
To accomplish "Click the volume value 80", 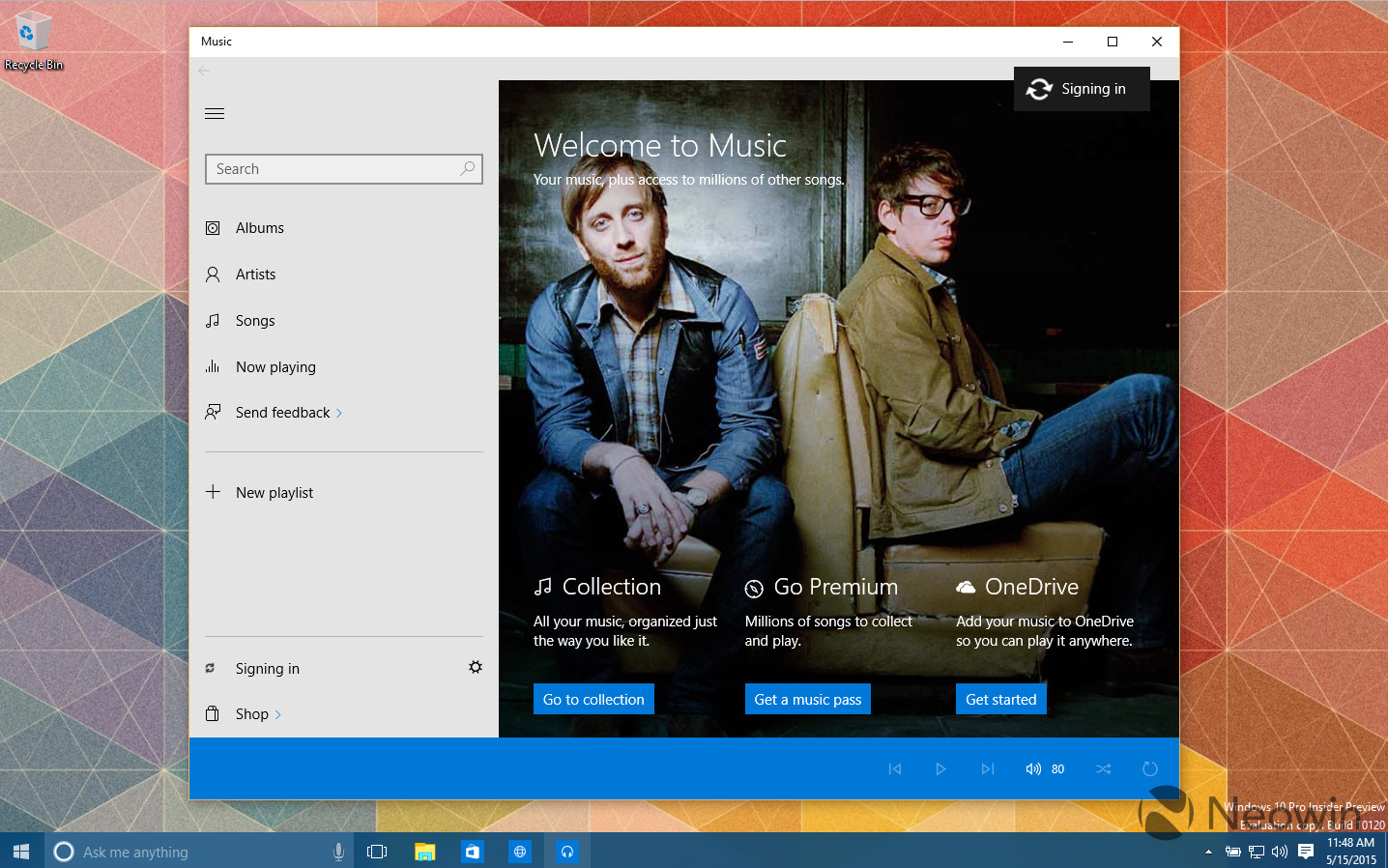I will pyautogui.click(x=1057, y=769).
